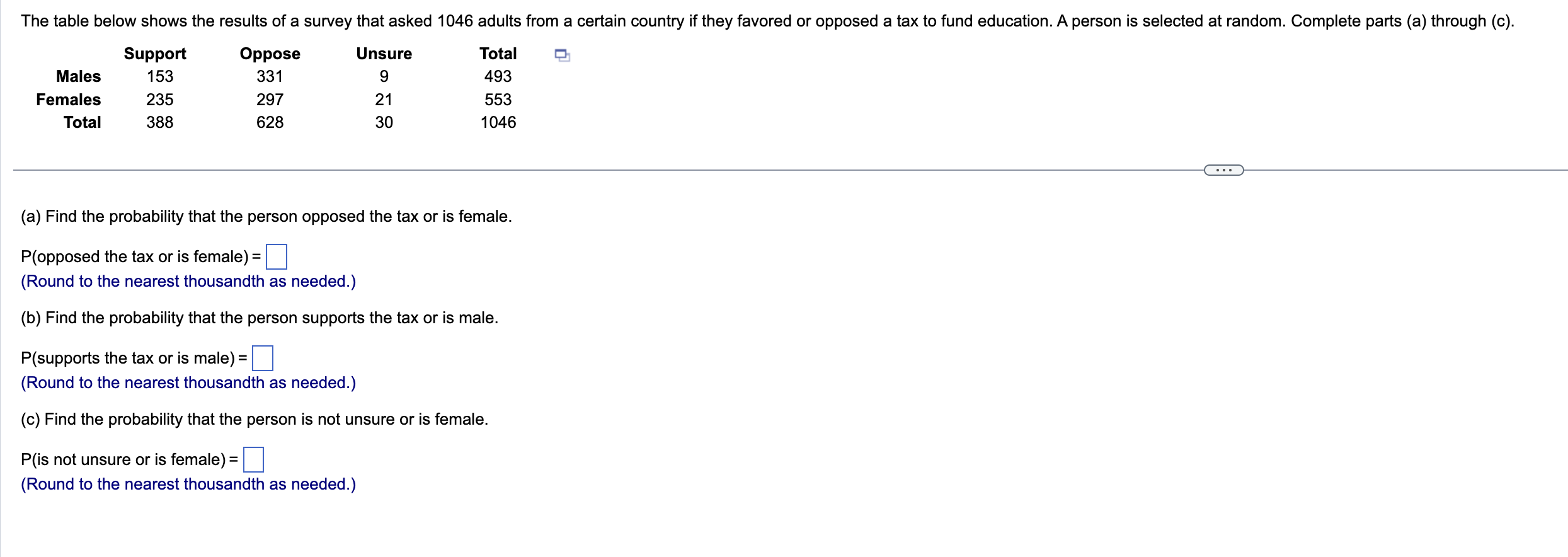Select the Support column header
This screenshot has width=1568, height=557.
pyautogui.click(x=155, y=54)
